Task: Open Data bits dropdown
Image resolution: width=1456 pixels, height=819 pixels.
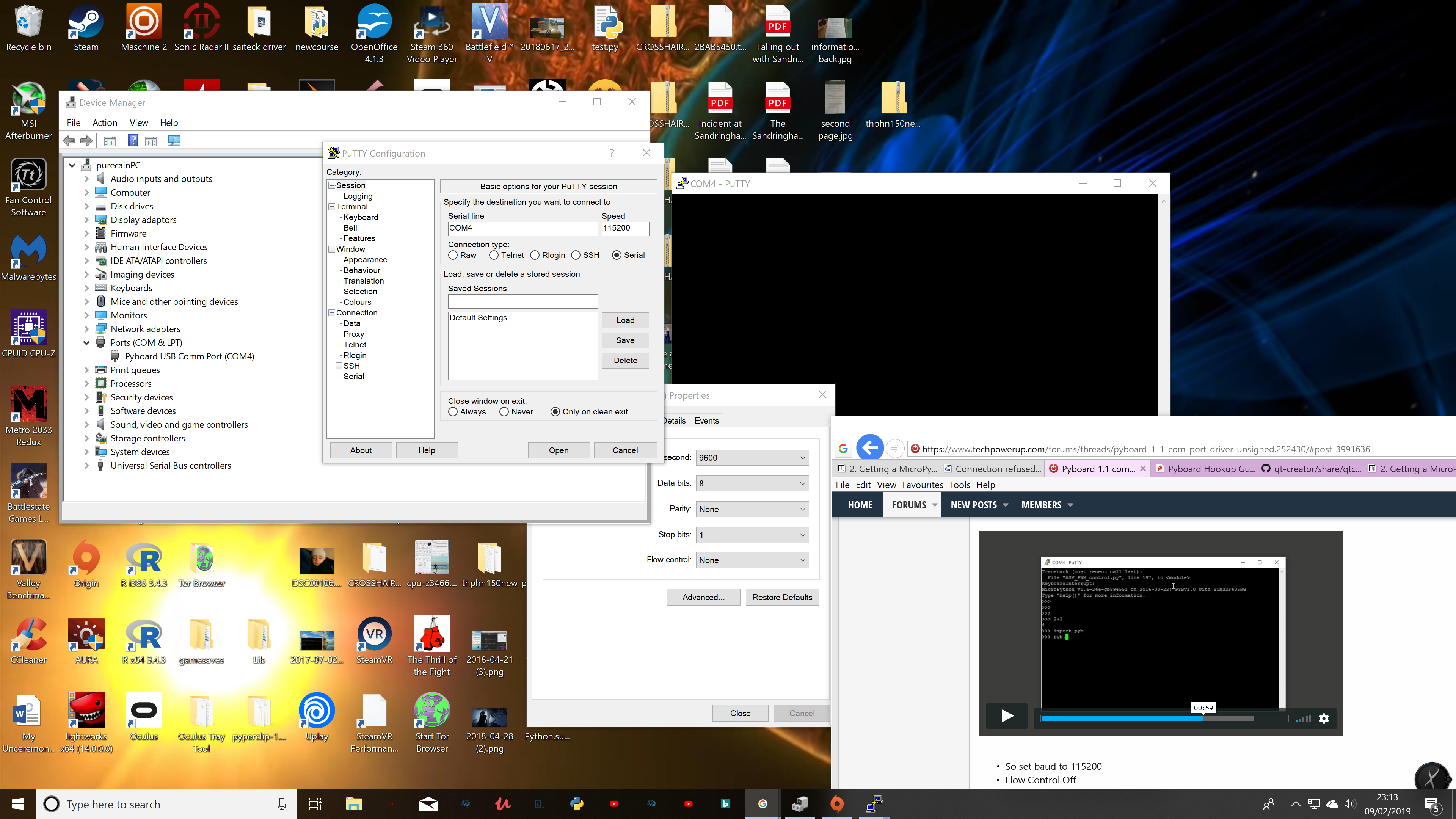Action: 752,483
